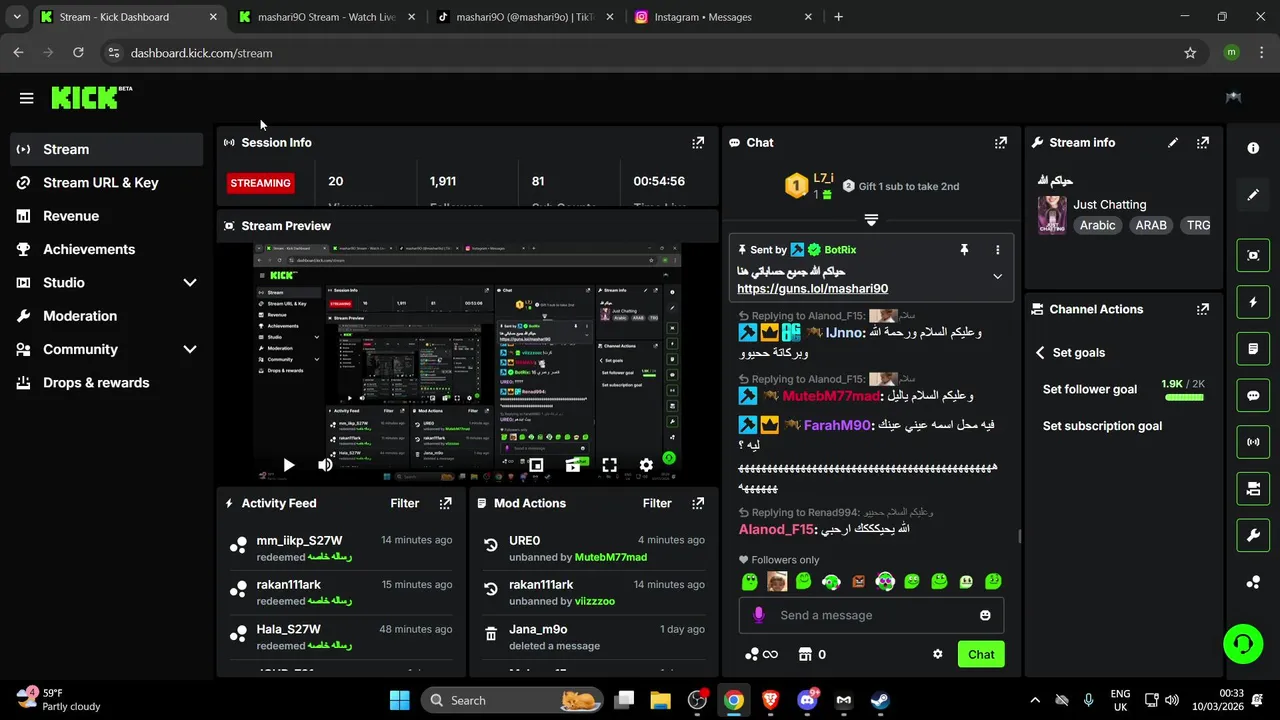Open pinned message three-dot menu
The image size is (1280, 720).
coord(997,250)
